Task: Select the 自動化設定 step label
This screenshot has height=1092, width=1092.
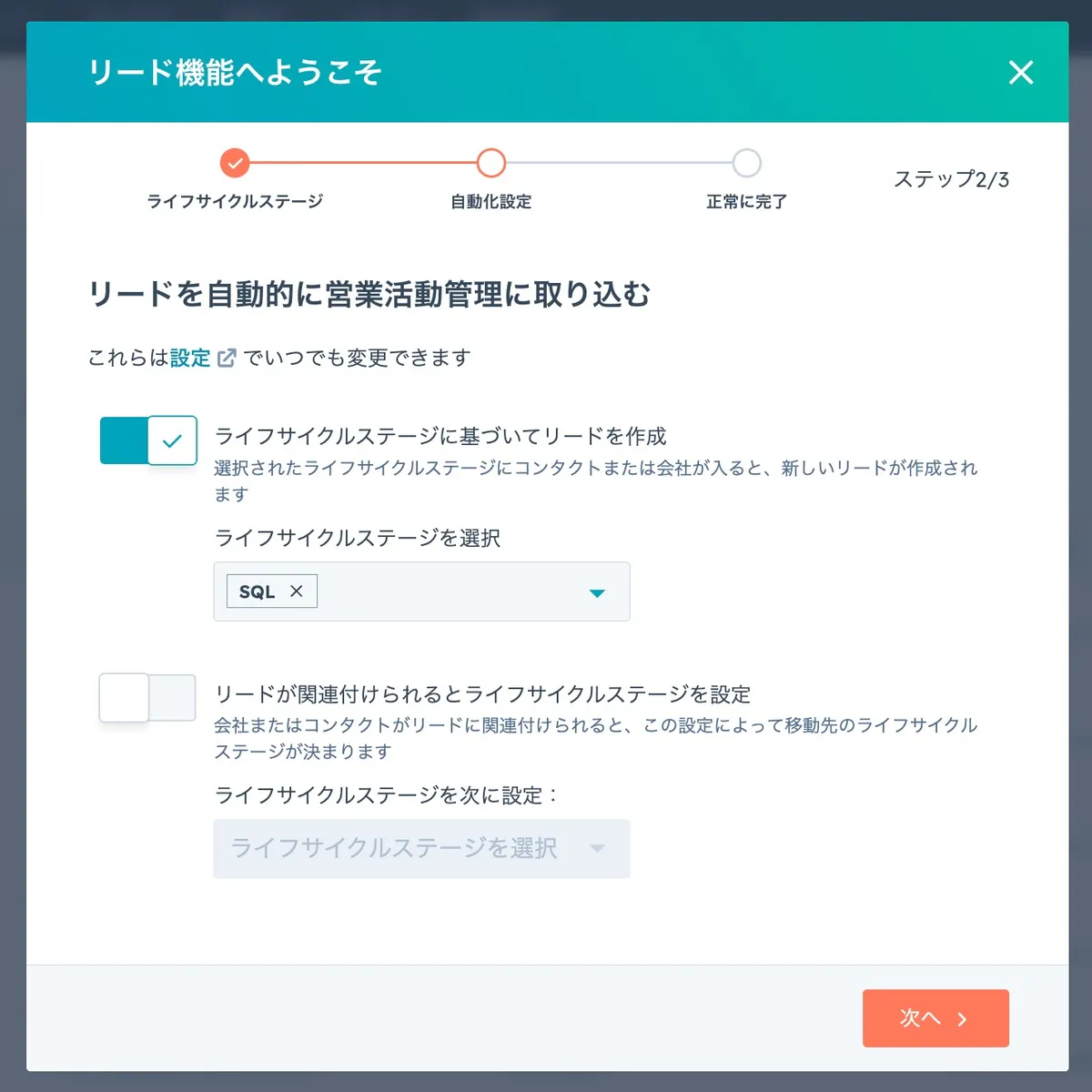Action: coord(490,201)
